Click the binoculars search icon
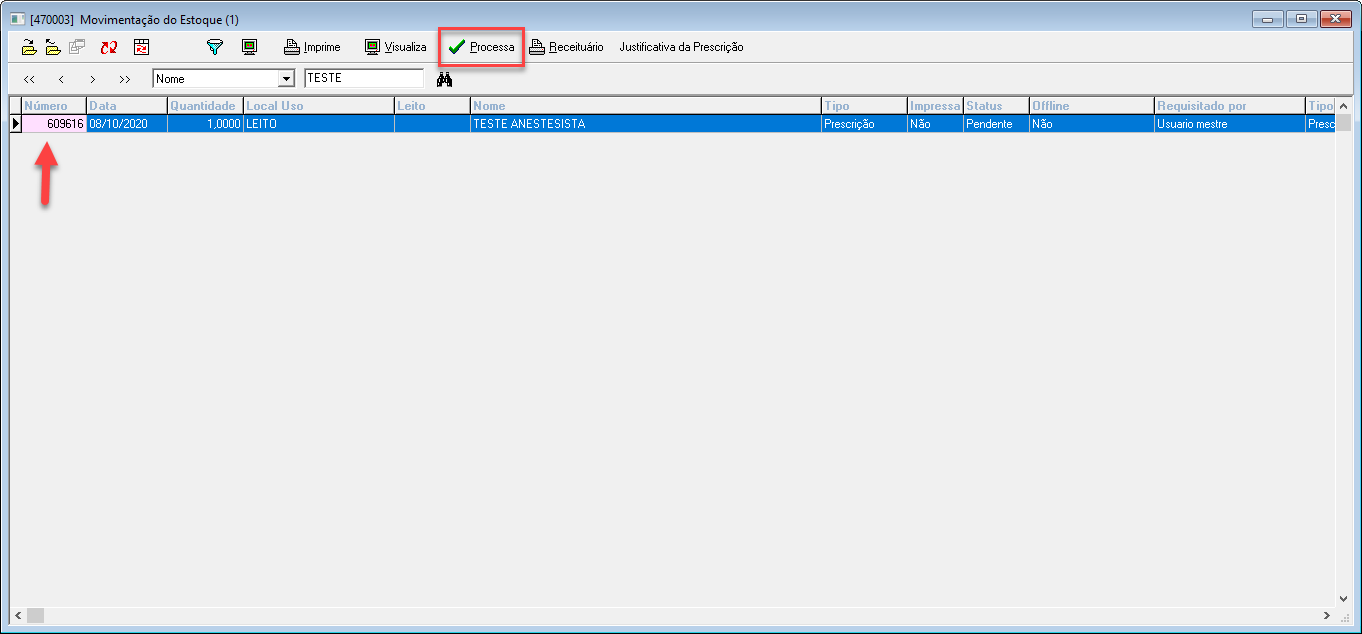 (x=445, y=79)
